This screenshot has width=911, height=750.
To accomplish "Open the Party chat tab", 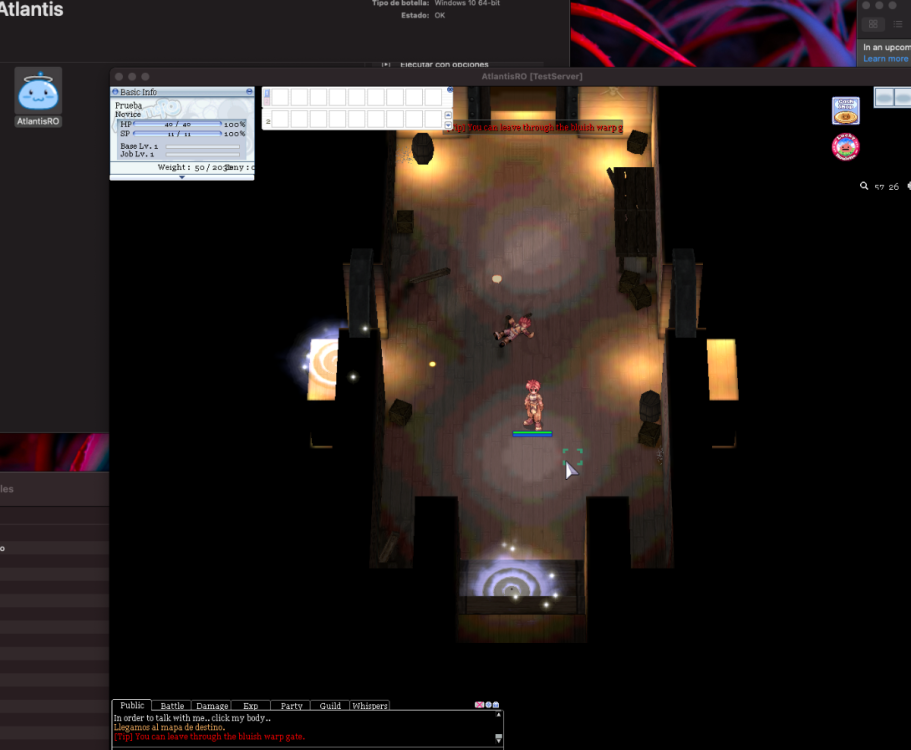I will pos(291,706).
